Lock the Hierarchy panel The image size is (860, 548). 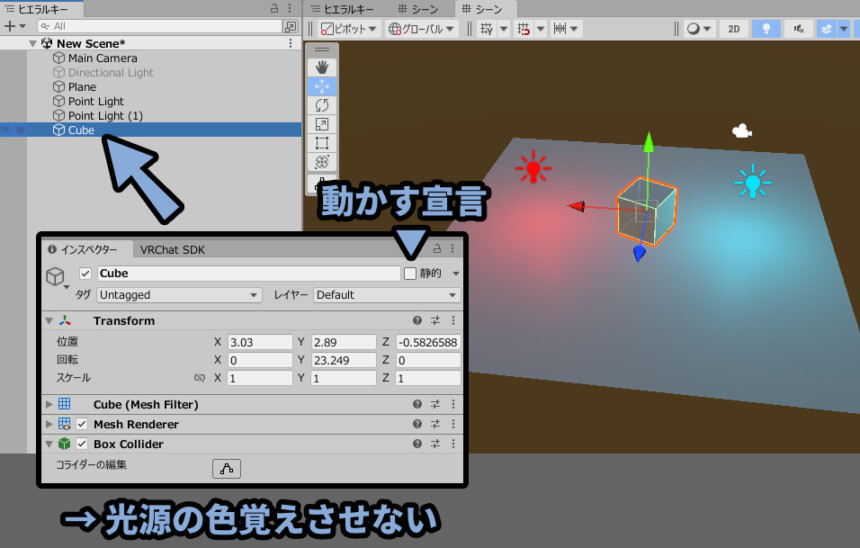[274, 9]
